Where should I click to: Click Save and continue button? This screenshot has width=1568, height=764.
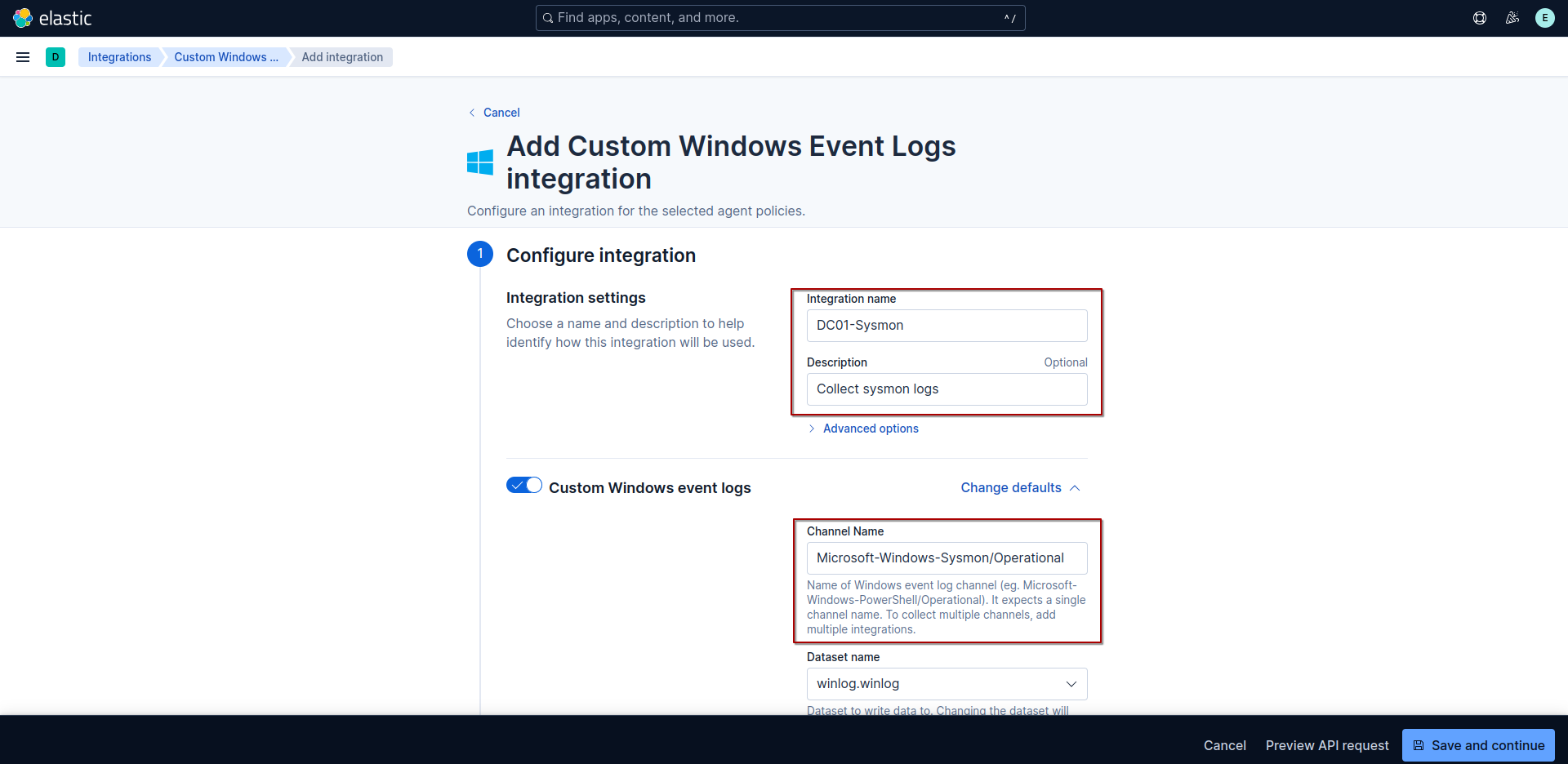coord(1478,745)
